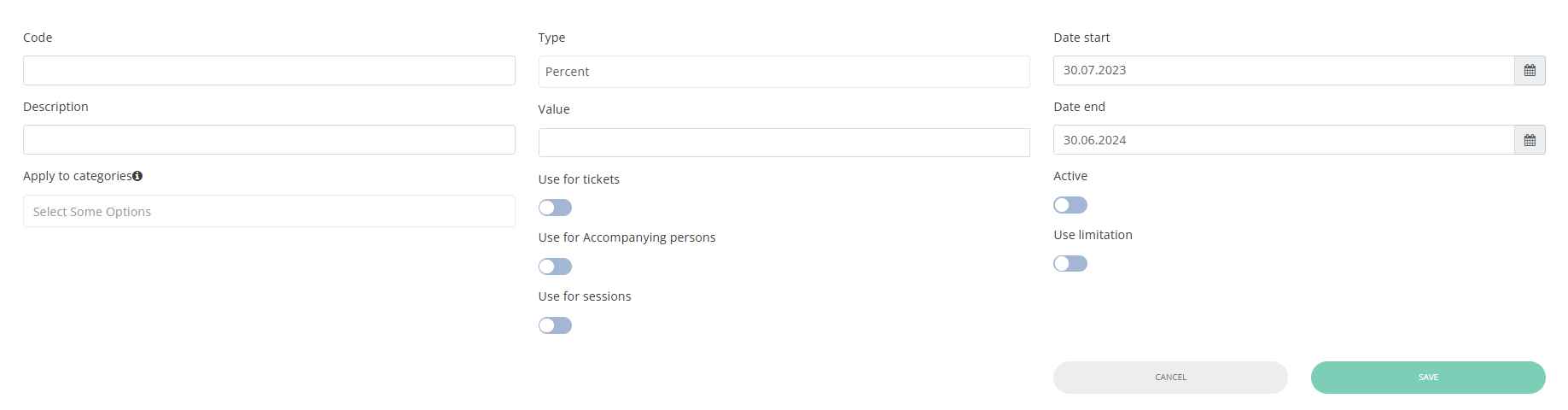Enable the Use for tickets toggle
Viewport: 1568px width, 410px height.
(x=555, y=208)
